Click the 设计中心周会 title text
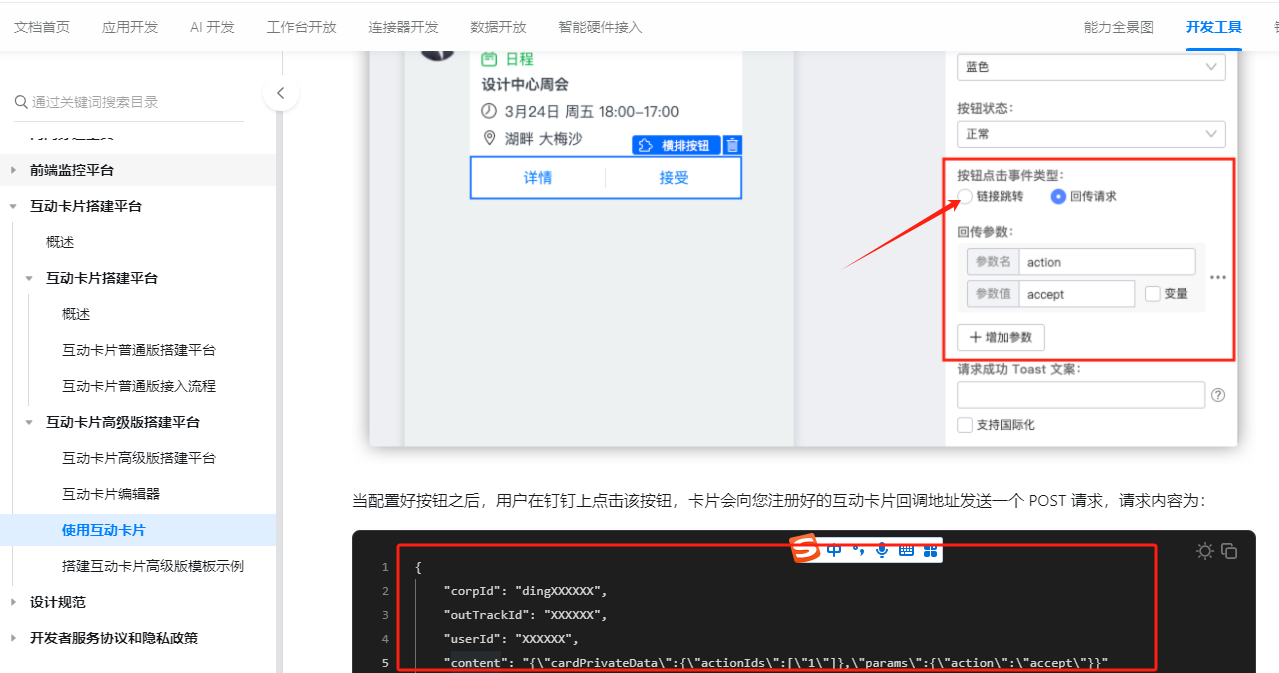The height and width of the screenshot is (673, 1279). point(525,85)
